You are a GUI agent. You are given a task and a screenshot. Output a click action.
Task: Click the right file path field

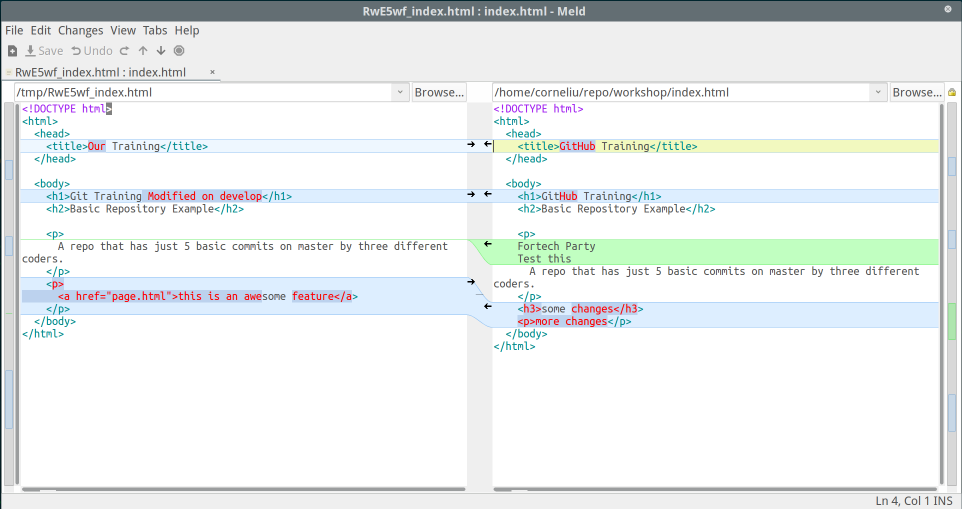pos(681,93)
